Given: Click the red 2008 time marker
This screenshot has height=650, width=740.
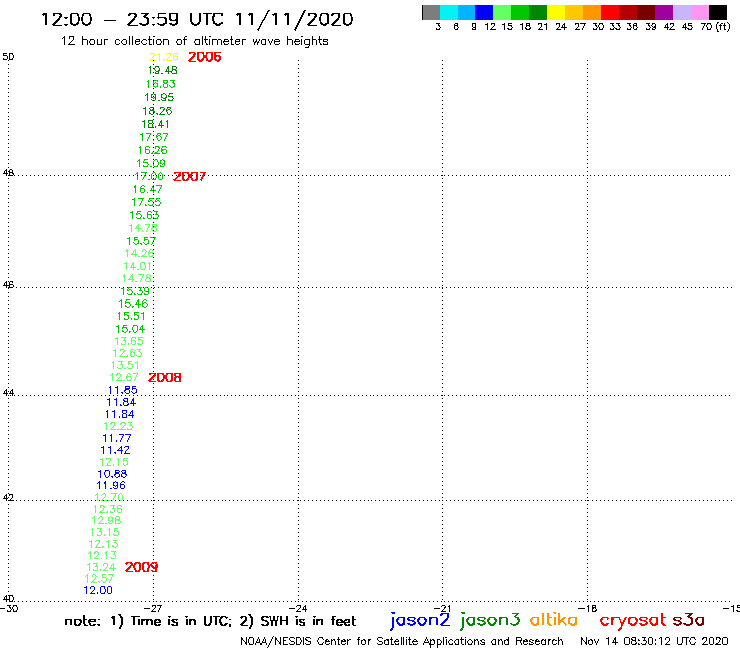Looking at the screenshot, I should pyautogui.click(x=164, y=378).
